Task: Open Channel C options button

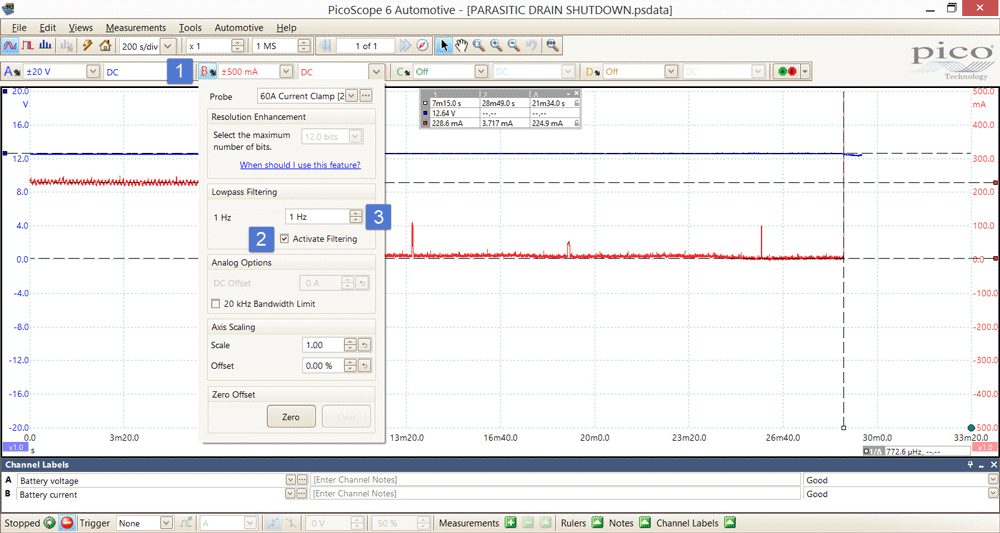Action: point(402,71)
